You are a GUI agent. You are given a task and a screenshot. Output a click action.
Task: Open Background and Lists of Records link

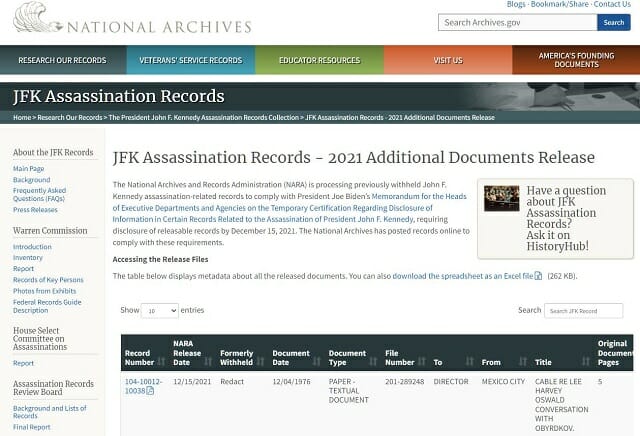tap(49, 412)
